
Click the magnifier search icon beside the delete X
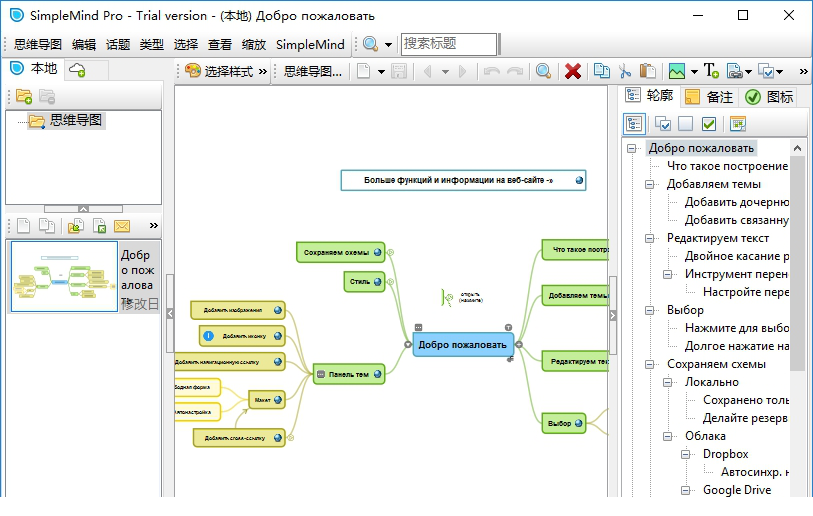pos(543,71)
